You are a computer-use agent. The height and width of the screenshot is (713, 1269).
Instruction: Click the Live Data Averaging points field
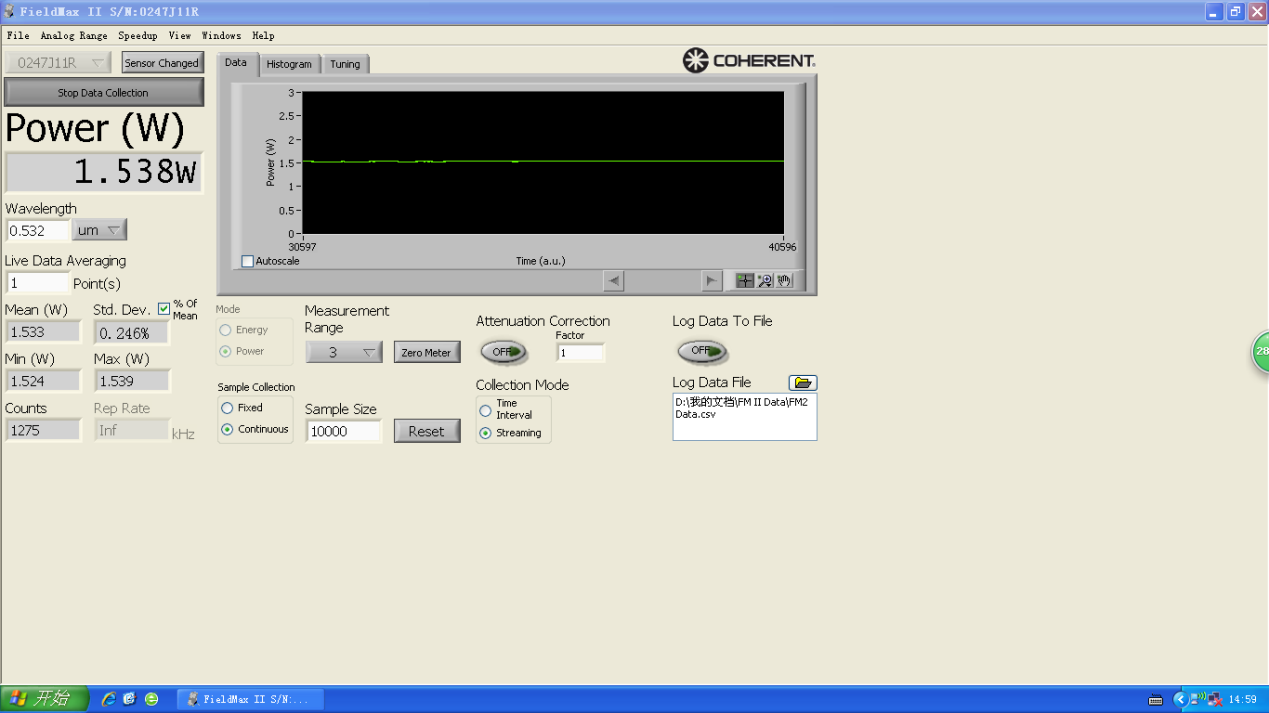click(38, 283)
